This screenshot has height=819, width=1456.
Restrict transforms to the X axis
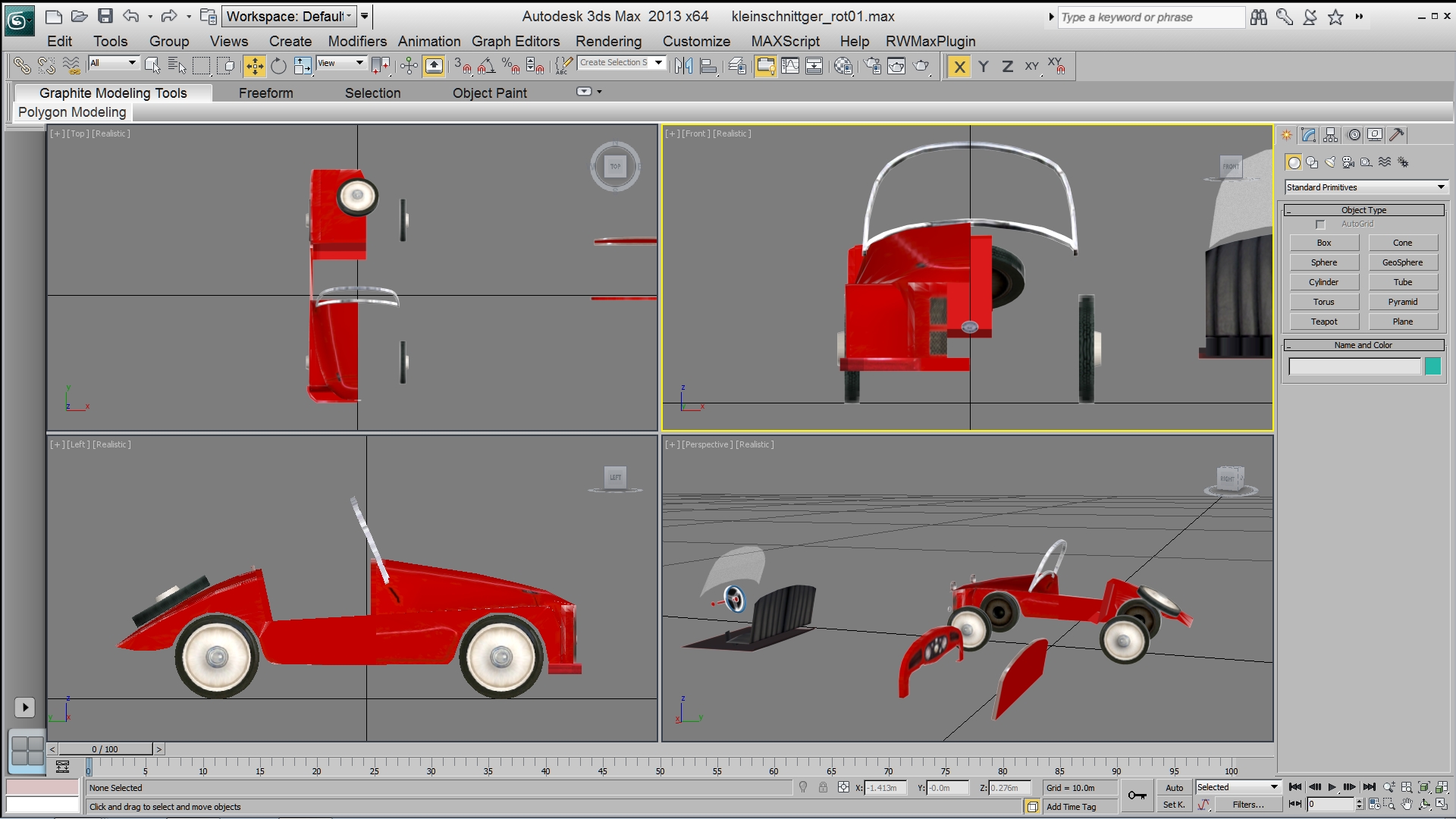click(959, 67)
